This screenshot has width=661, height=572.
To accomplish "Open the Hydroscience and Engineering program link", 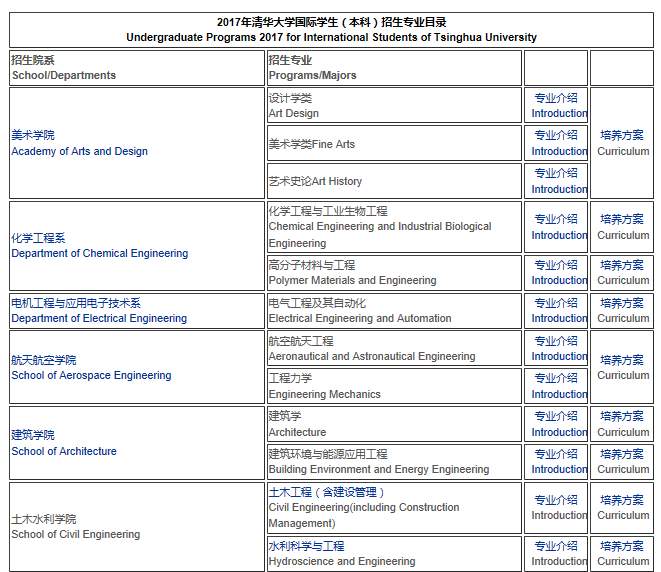I will click(x=306, y=546).
